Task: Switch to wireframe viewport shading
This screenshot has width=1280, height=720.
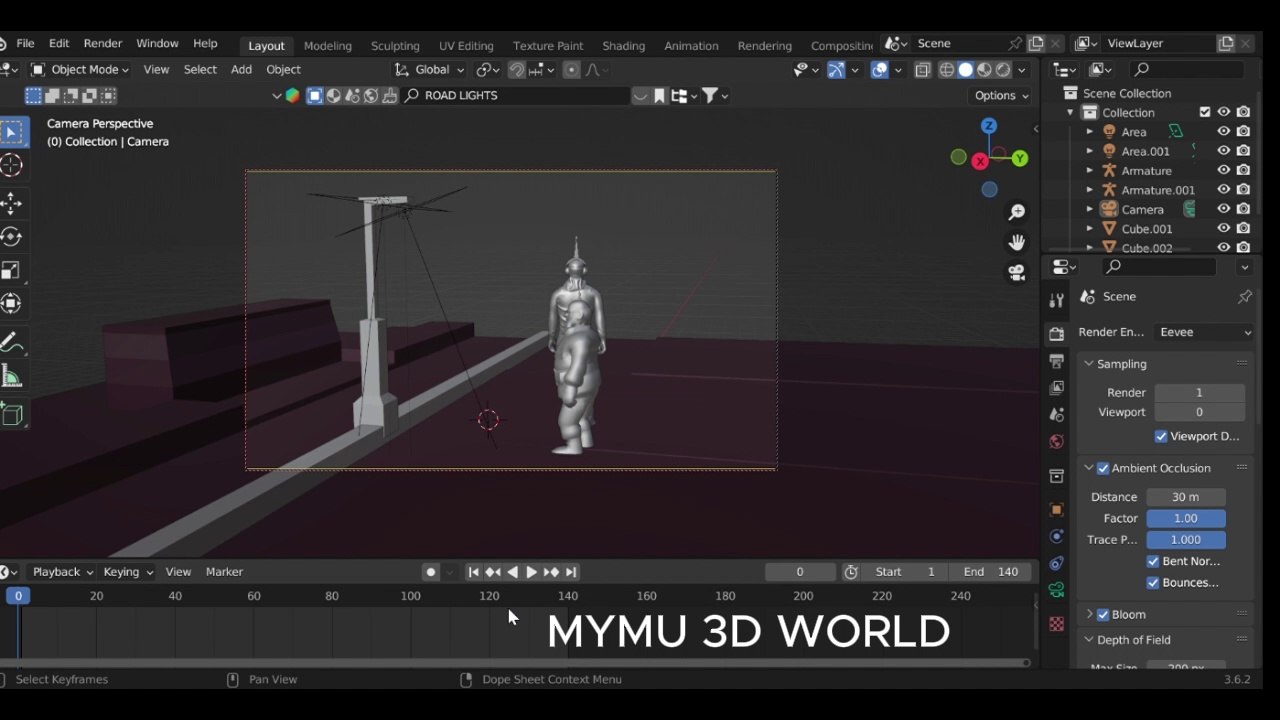Action: coord(946,70)
